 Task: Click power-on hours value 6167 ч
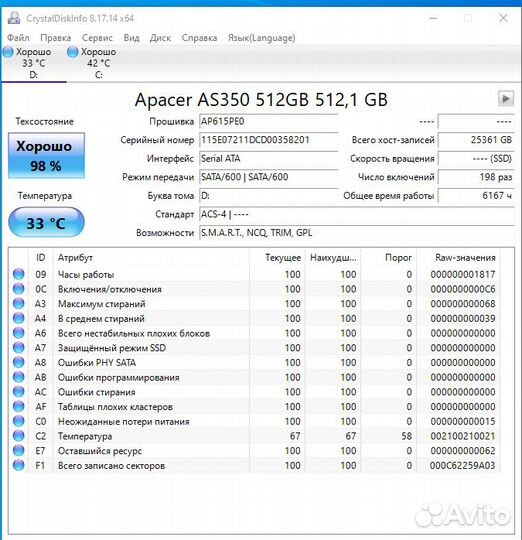click(476, 196)
